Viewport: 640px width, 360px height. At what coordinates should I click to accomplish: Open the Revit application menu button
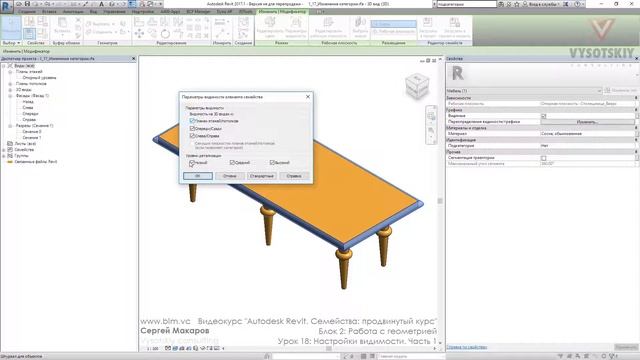click(x=6, y=7)
